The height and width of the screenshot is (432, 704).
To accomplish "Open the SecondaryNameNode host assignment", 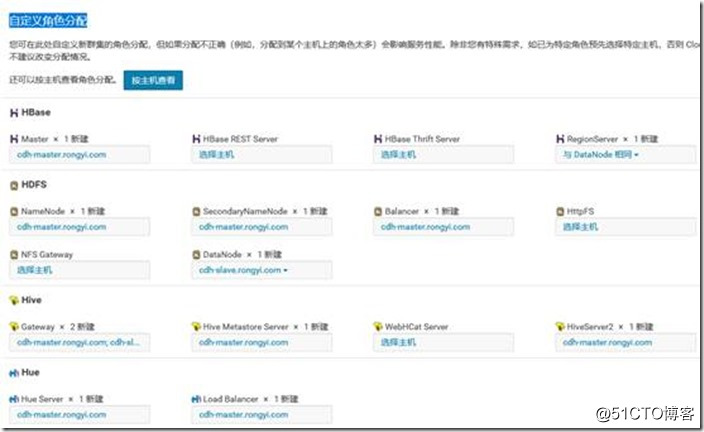I will point(262,227).
